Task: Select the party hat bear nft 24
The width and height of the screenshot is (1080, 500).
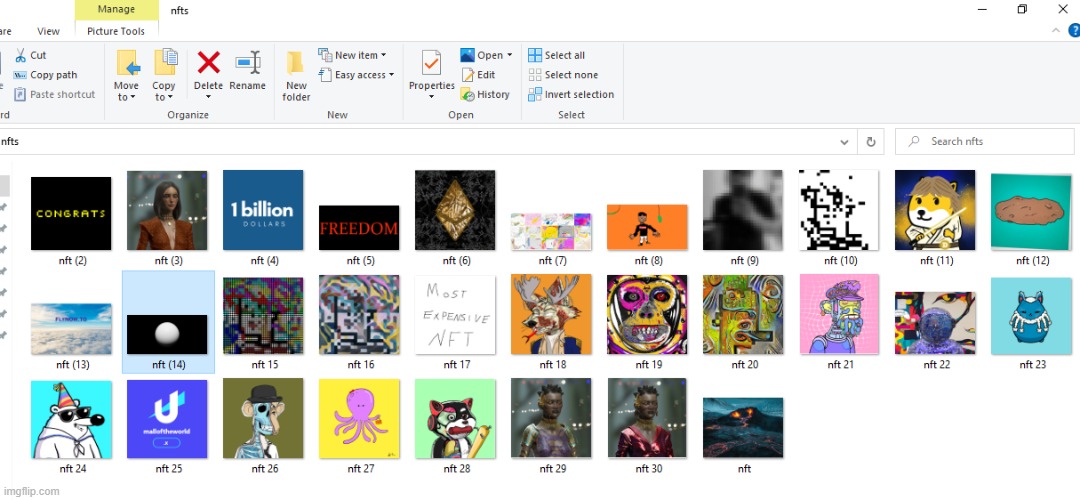Action: point(71,419)
